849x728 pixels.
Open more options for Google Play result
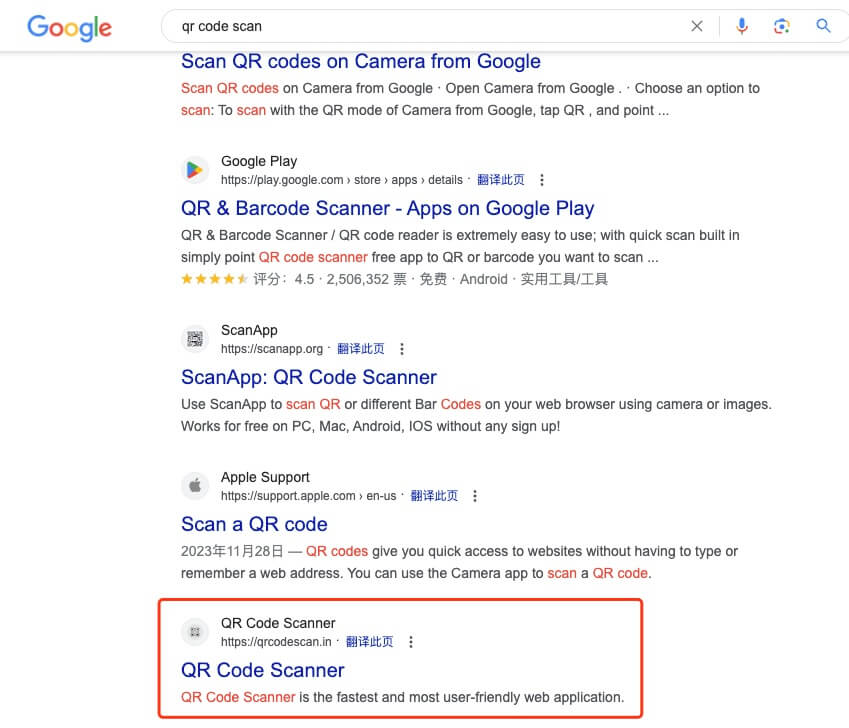pos(542,180)
